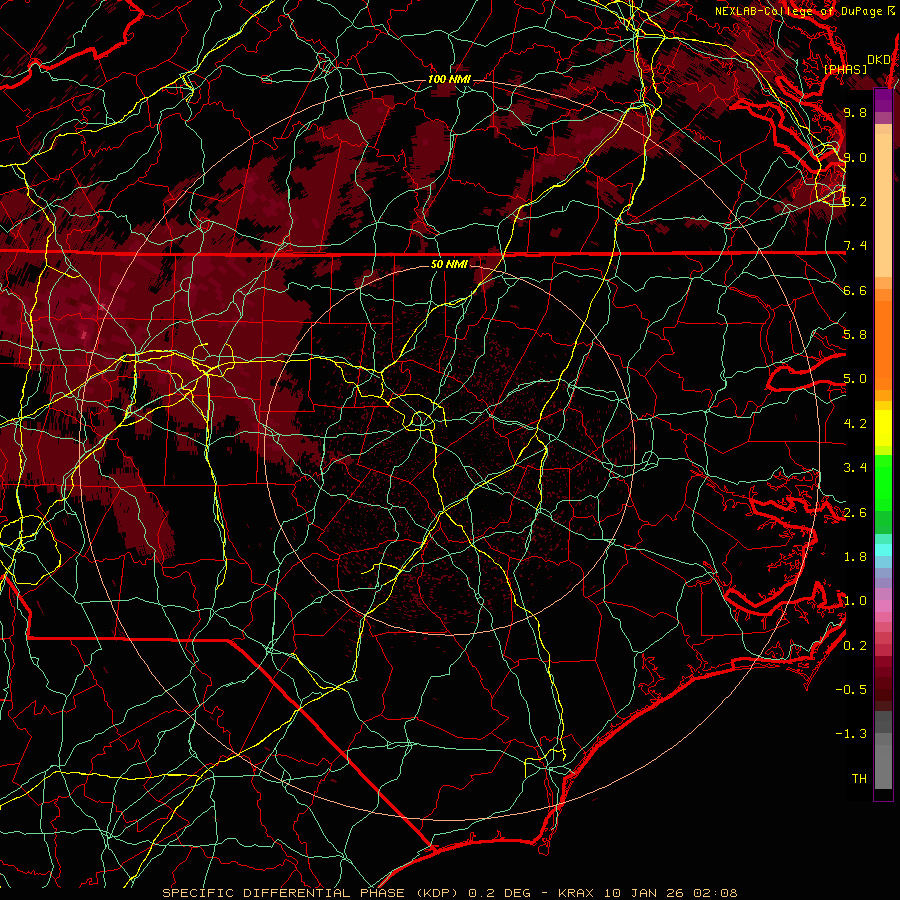The height and width of the screenshot is (900, 900).
Task: Click the 2.6 value on color scale
Action: coord(855,513)
